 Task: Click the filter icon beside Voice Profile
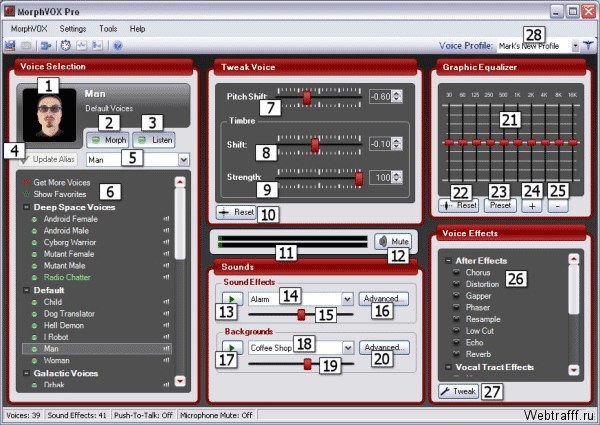coord(588,46)
